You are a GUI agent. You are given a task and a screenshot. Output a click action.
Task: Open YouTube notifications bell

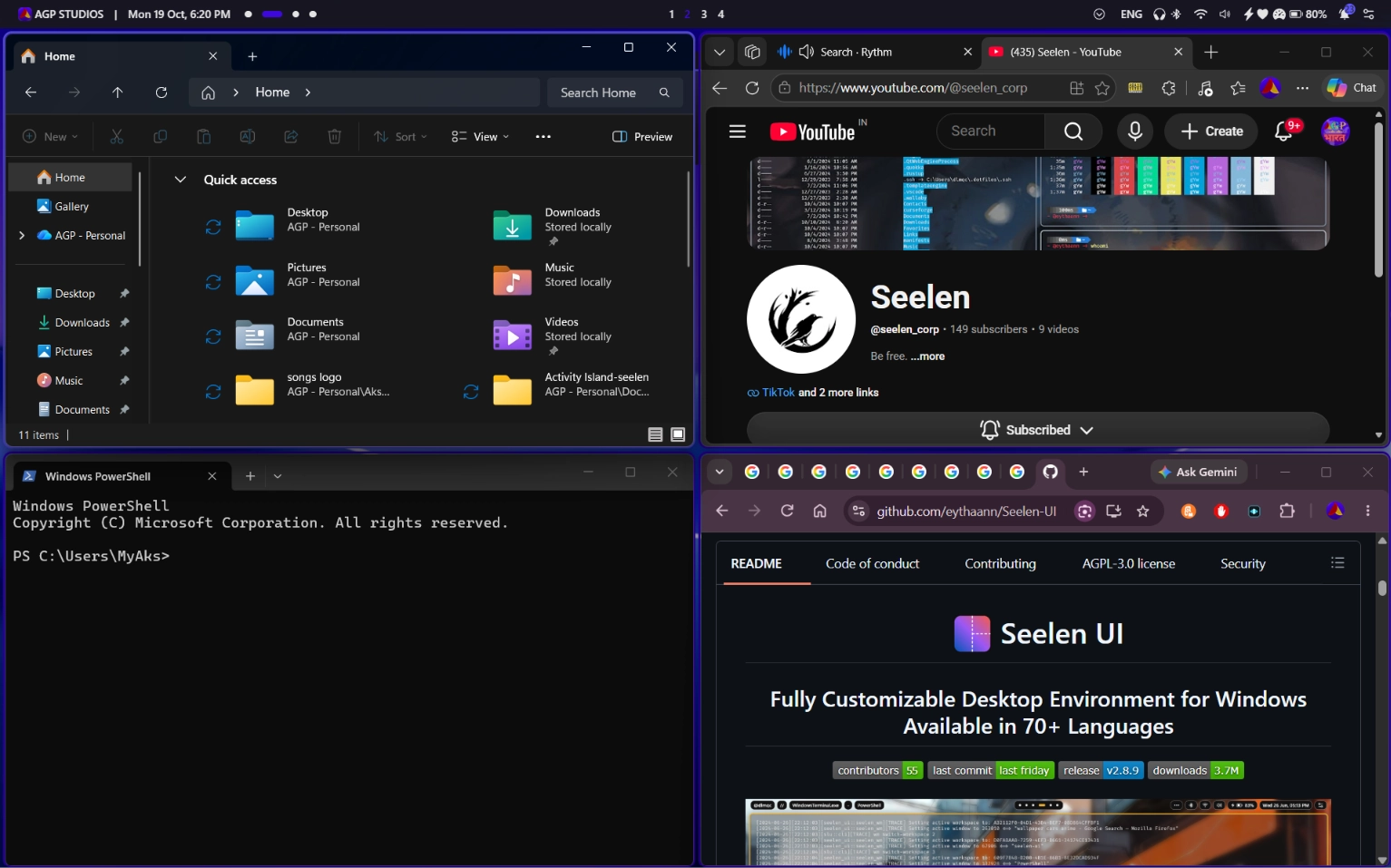pos(1284,132)
